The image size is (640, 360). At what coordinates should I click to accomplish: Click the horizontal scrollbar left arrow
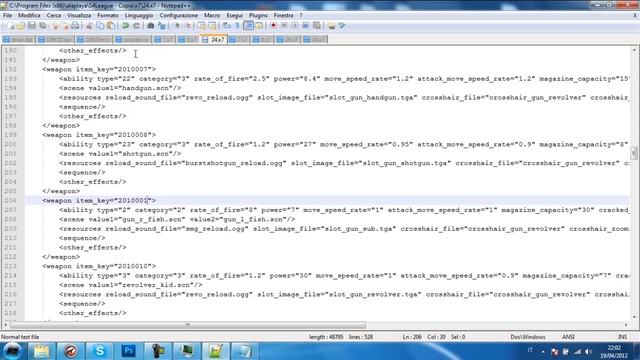pyautogui.click(x=5, y=325)
